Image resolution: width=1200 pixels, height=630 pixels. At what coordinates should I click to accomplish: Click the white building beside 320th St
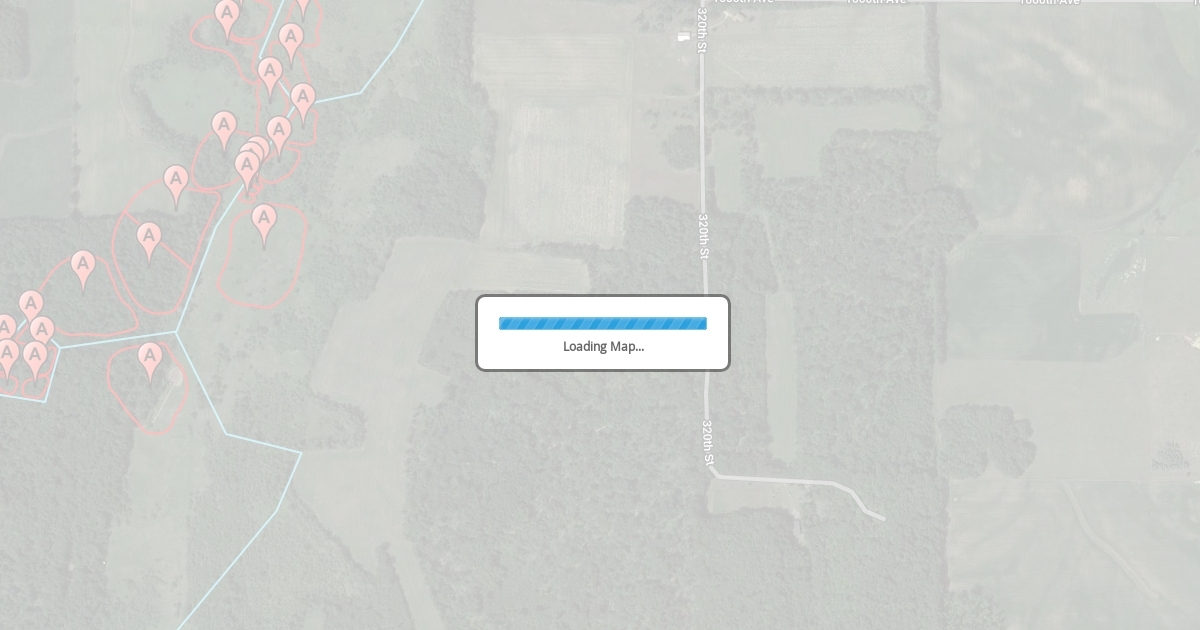click(684, 37)
